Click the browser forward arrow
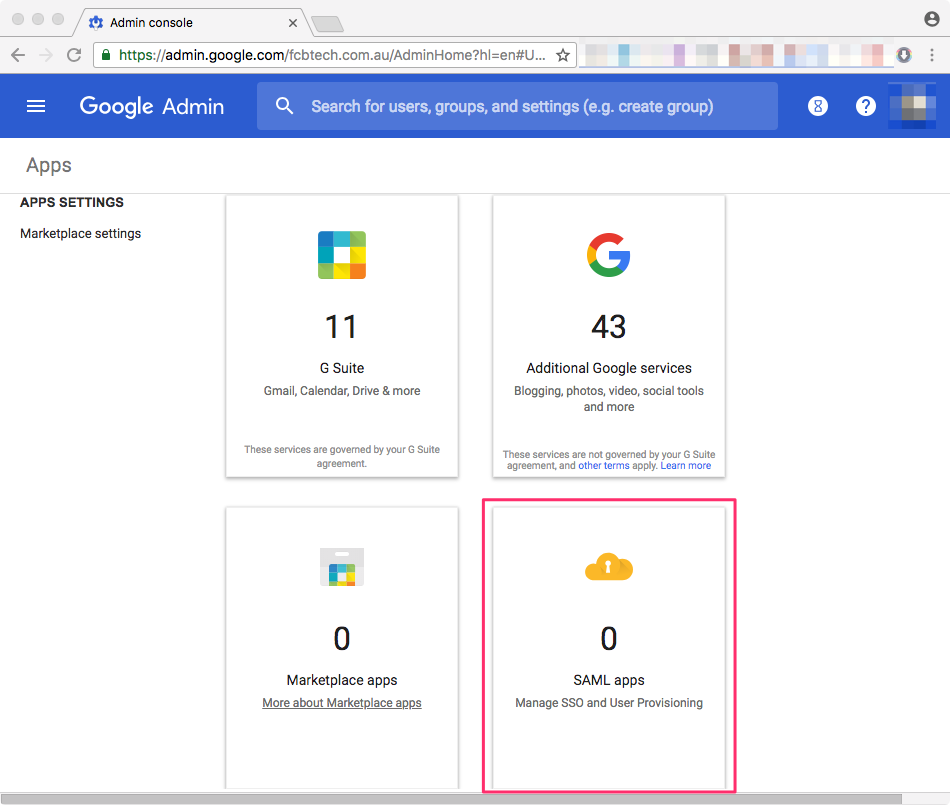The image size is (950, 805). point(46,55)
